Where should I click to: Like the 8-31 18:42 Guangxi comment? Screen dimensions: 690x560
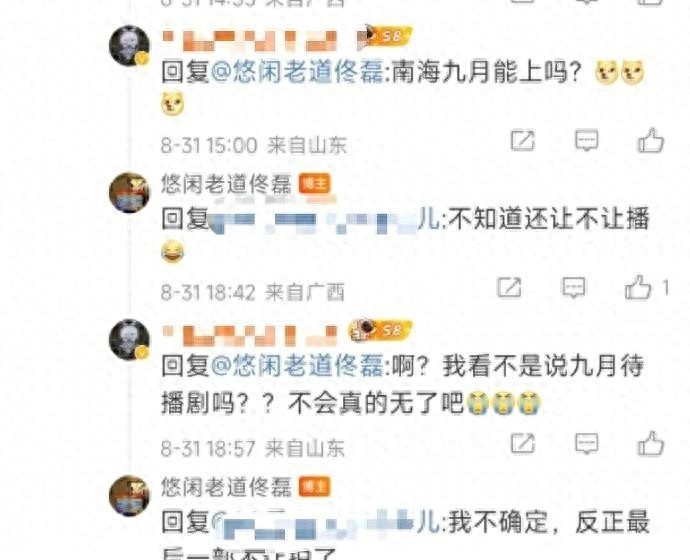(638, 287)
